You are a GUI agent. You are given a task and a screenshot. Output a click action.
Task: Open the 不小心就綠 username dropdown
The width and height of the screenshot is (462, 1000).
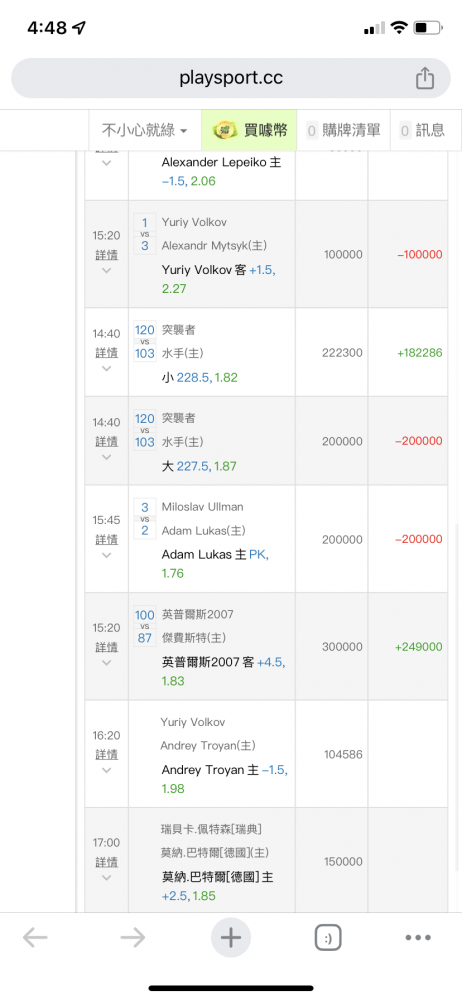(x=145, y=130)
